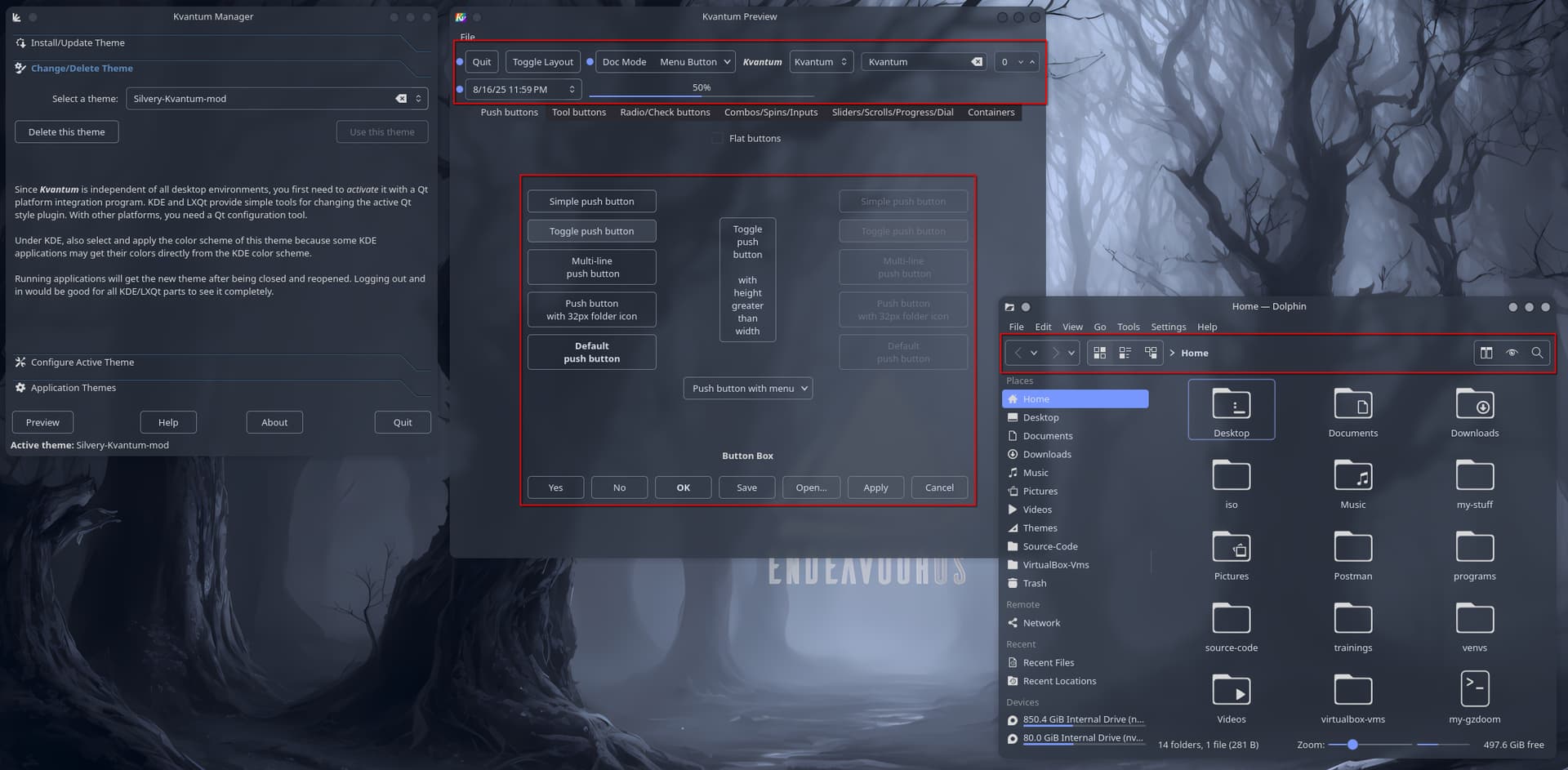Click the Delete this theme button
The image size is (1568, 770).
point(67,132)
